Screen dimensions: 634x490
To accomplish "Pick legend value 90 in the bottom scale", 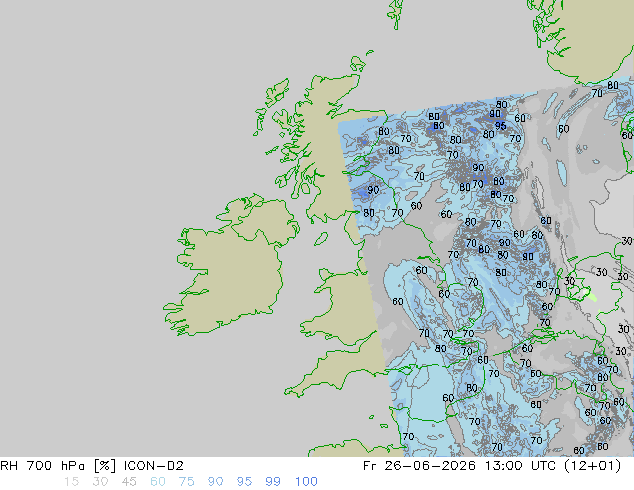I will [215, 482].
